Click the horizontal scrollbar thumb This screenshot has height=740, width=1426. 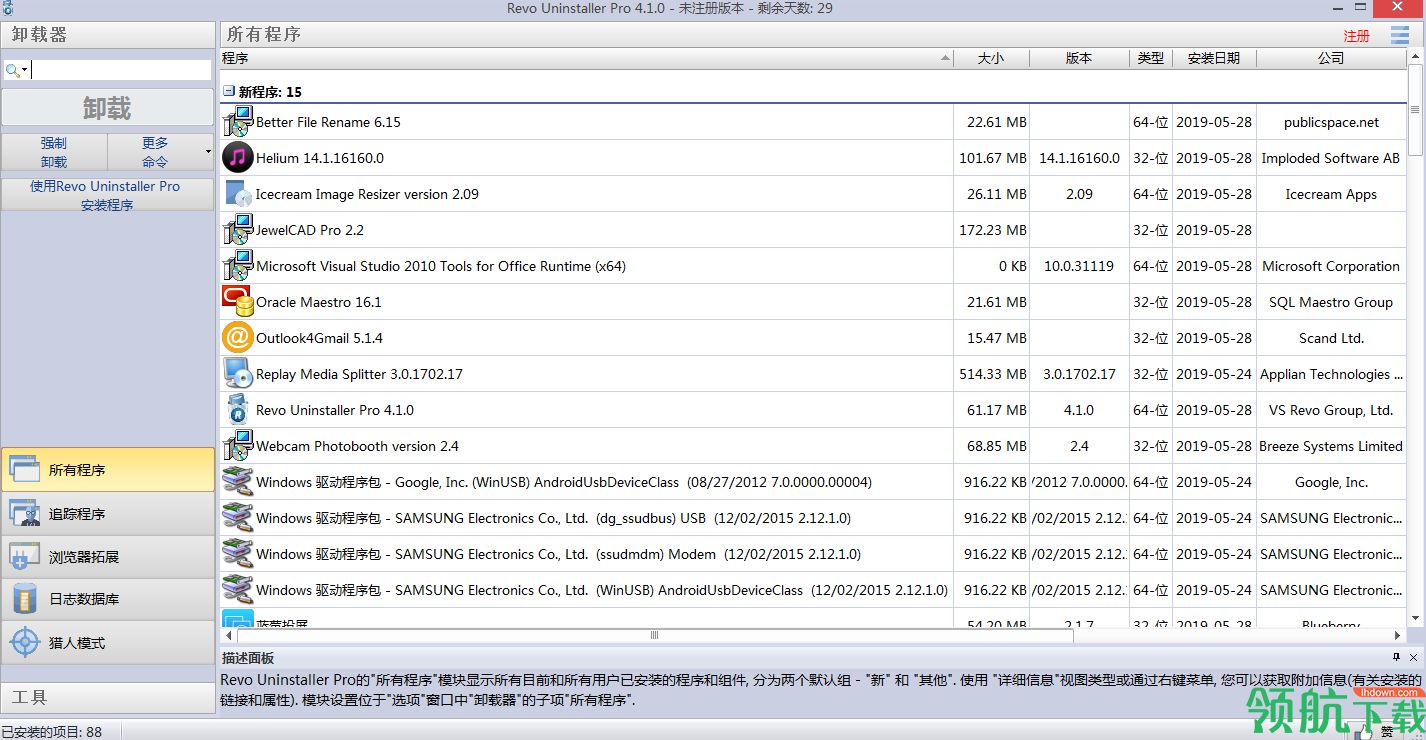tap(654, 635)
